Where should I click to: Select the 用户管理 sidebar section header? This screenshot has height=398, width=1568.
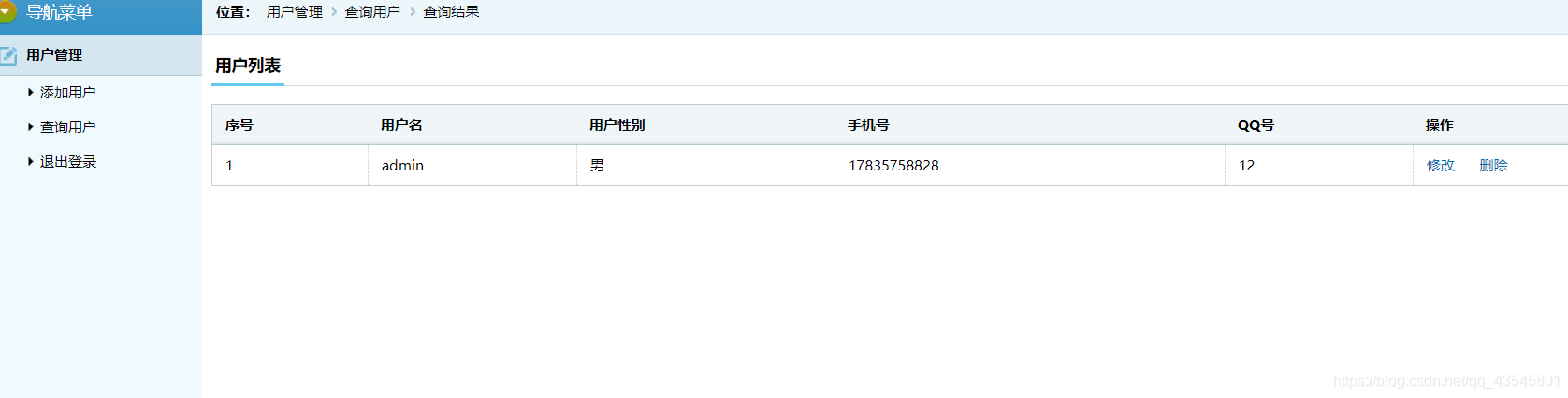click(101, 55)
